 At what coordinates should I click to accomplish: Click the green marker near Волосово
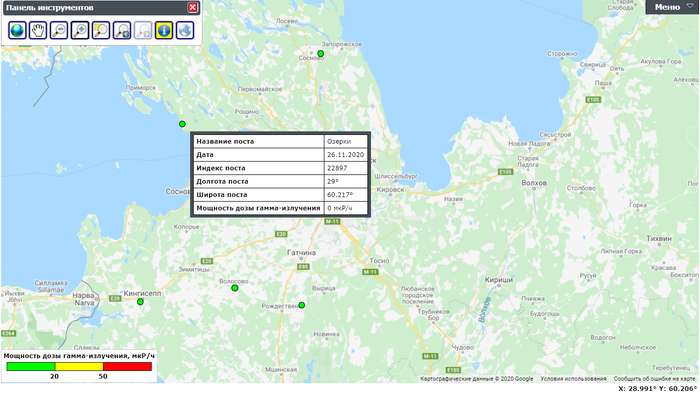click(235, 288)
